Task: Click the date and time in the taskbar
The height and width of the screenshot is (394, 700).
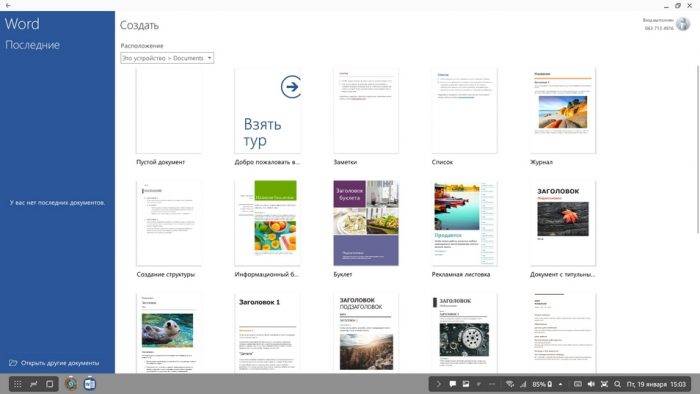Action: [656, 384]
